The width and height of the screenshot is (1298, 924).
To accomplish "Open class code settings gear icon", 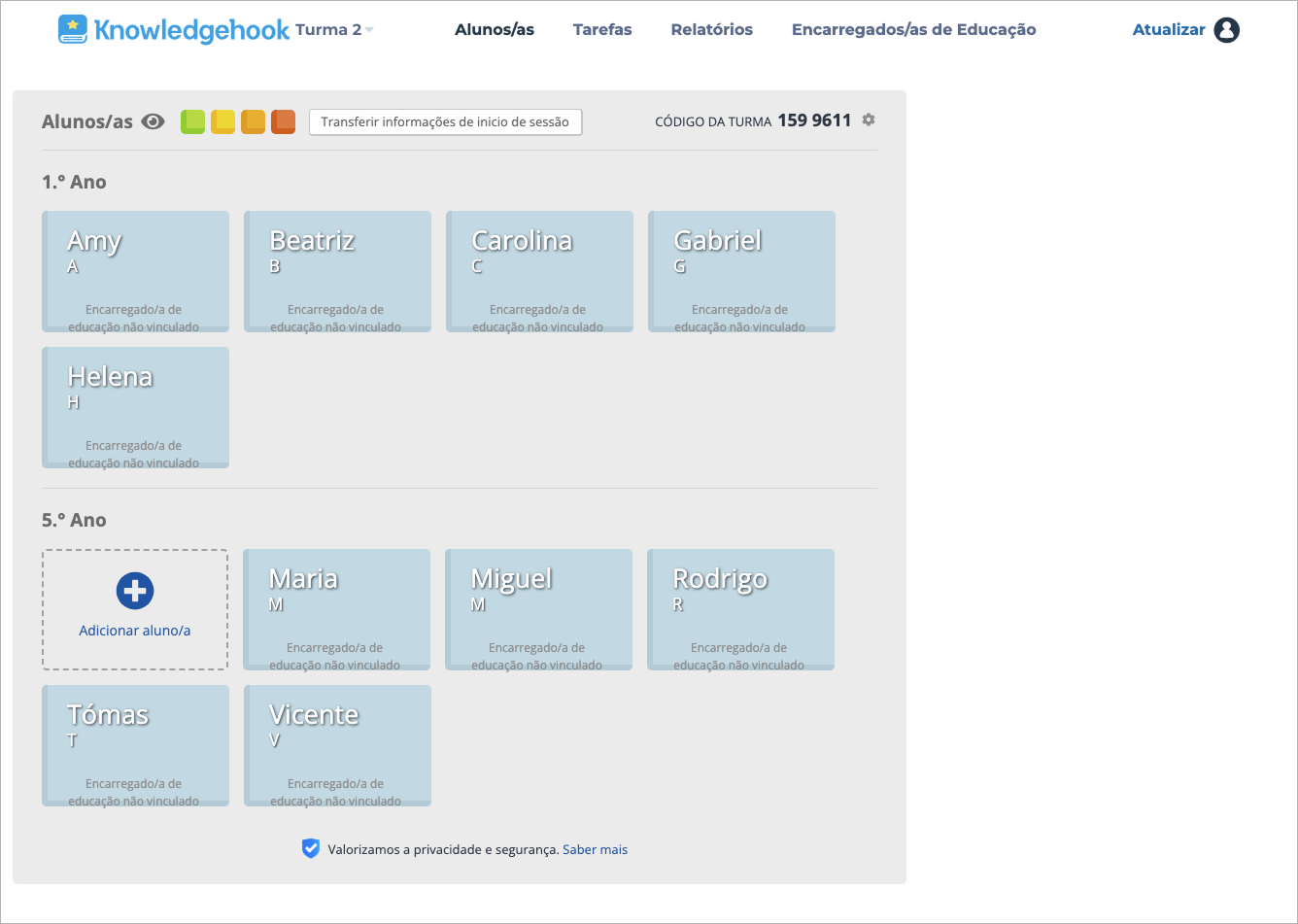I will (869, 120).
